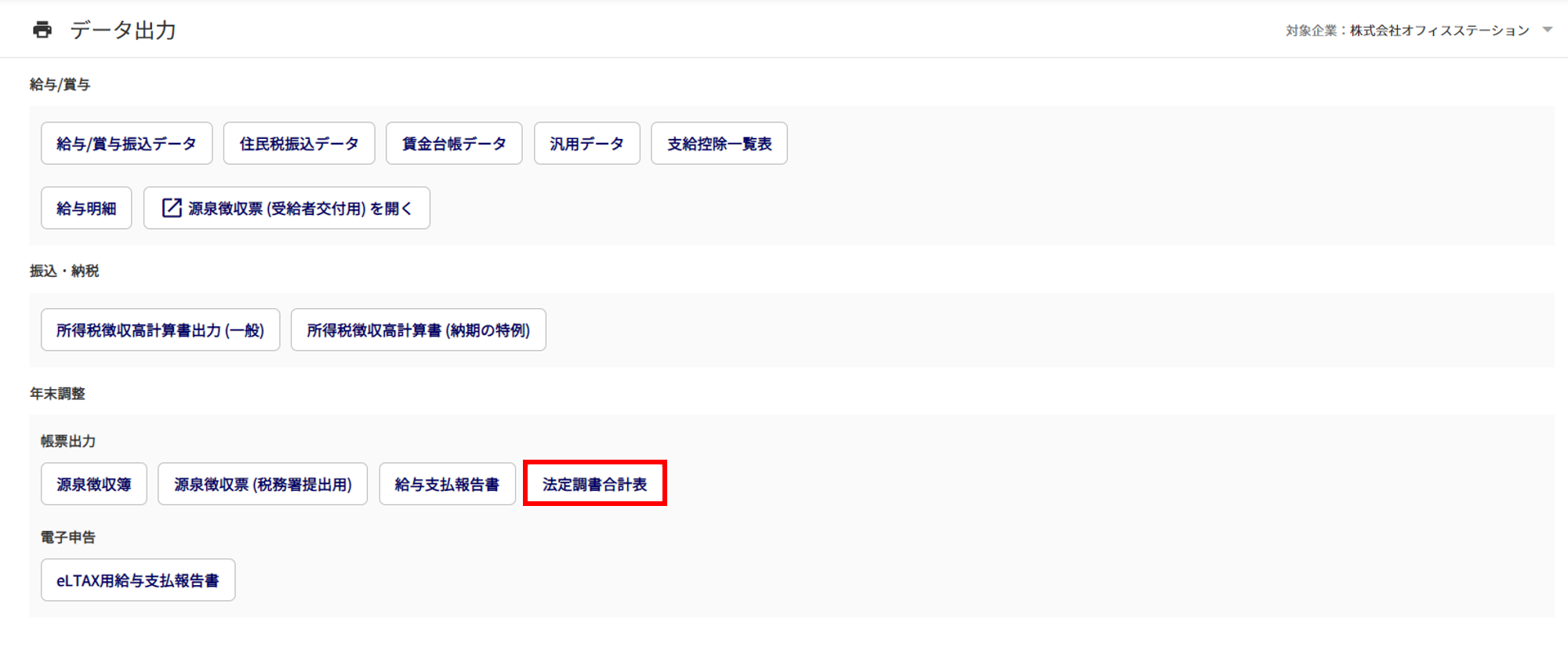Click the printer icon beside データ出力
The image size is (1568, 666).
pos(42,30)
